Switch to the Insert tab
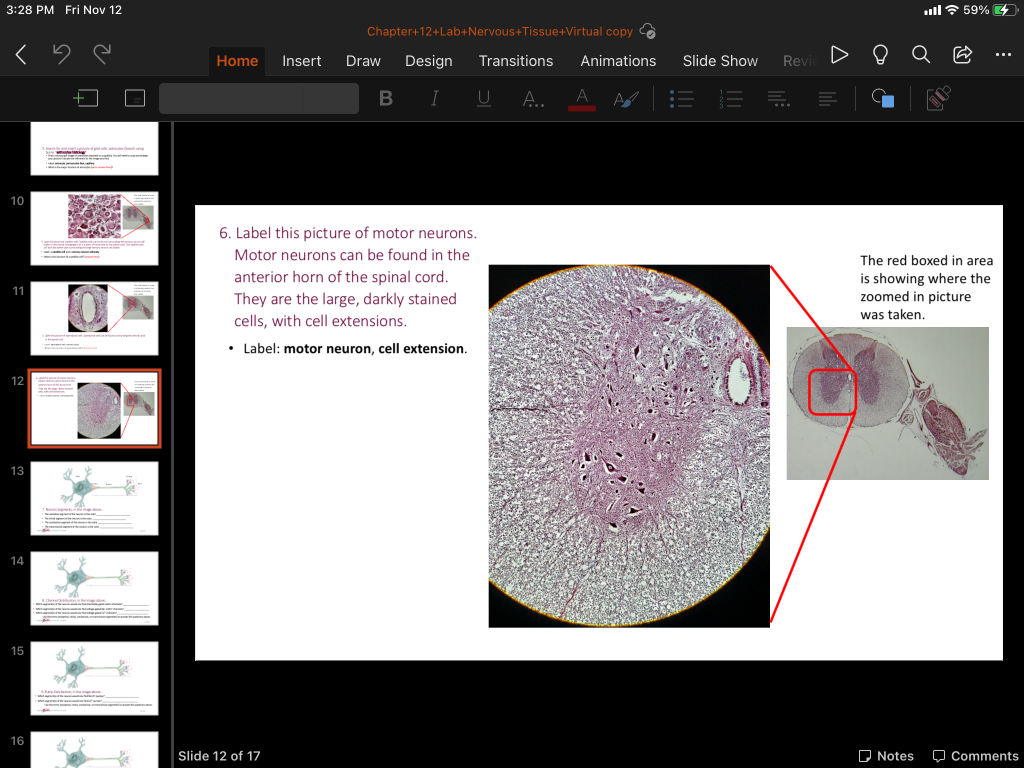The width and height of the screenshot is (1024, 768). [301, 61]
